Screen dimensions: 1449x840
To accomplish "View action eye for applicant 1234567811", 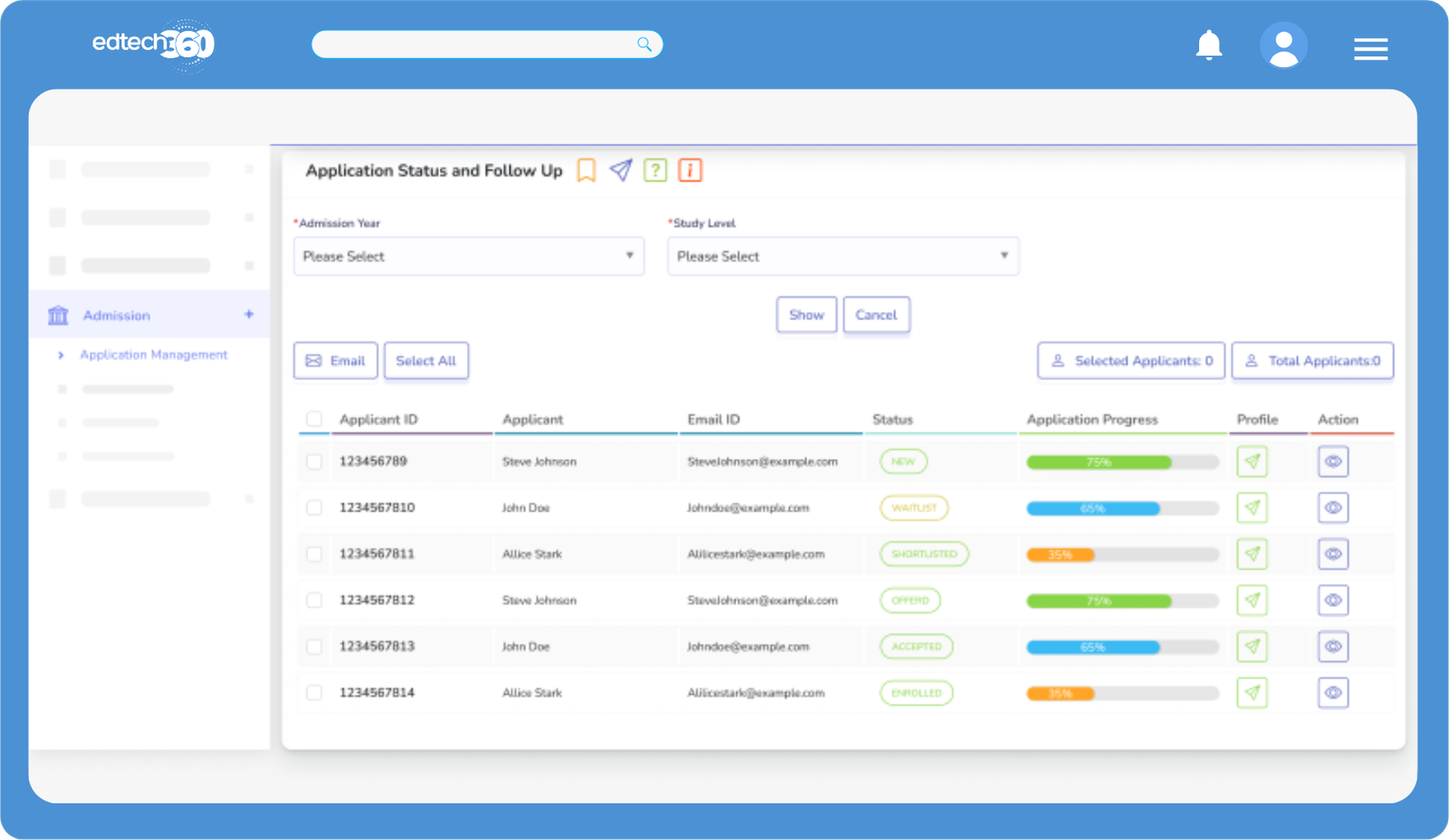I will (1333, 554).
